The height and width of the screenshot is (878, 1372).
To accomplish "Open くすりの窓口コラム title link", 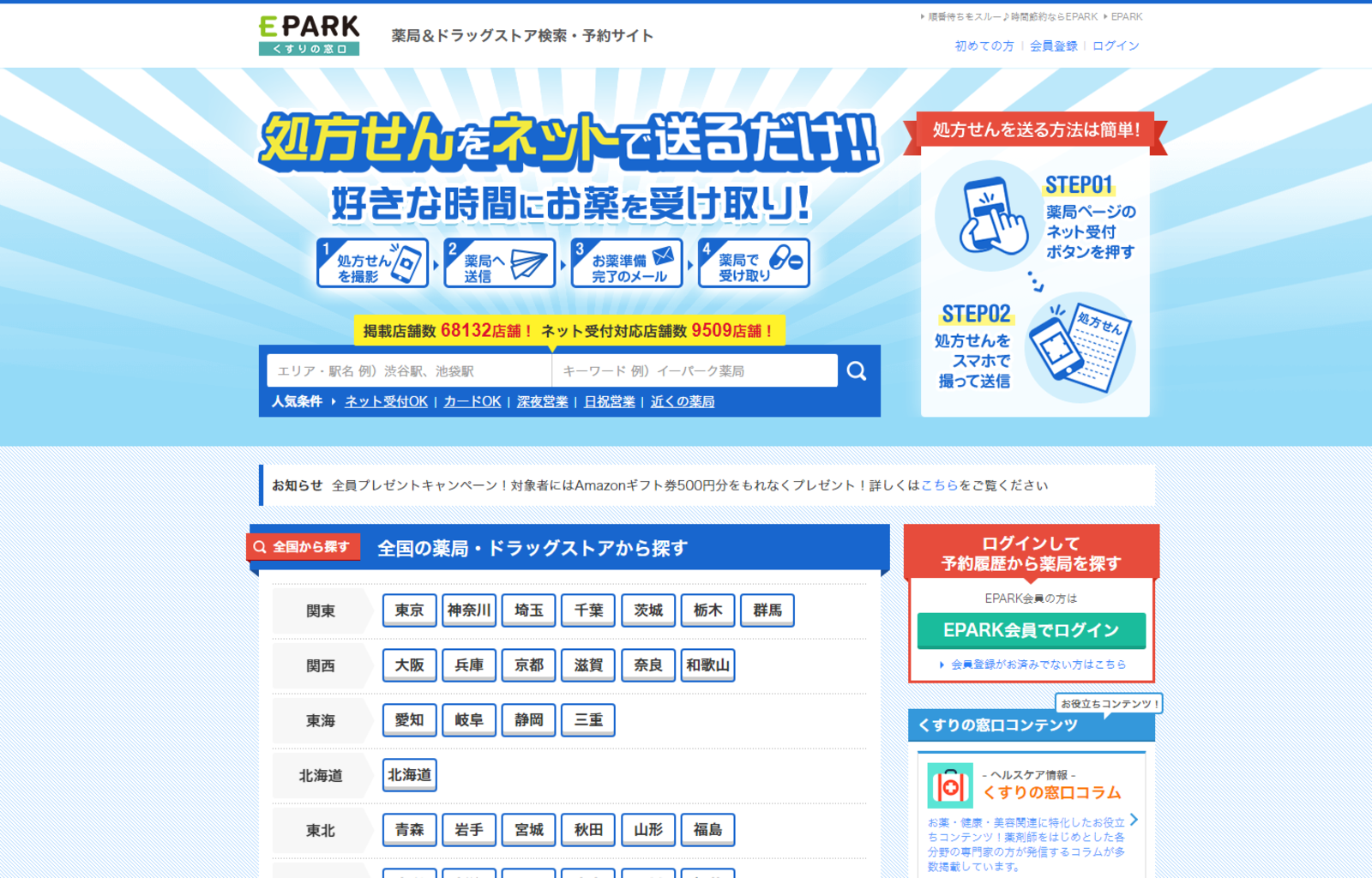I will (x=1051, y=792).
